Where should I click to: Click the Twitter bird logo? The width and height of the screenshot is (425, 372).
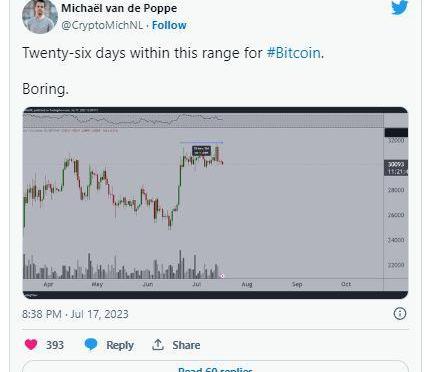click(400, 7)
